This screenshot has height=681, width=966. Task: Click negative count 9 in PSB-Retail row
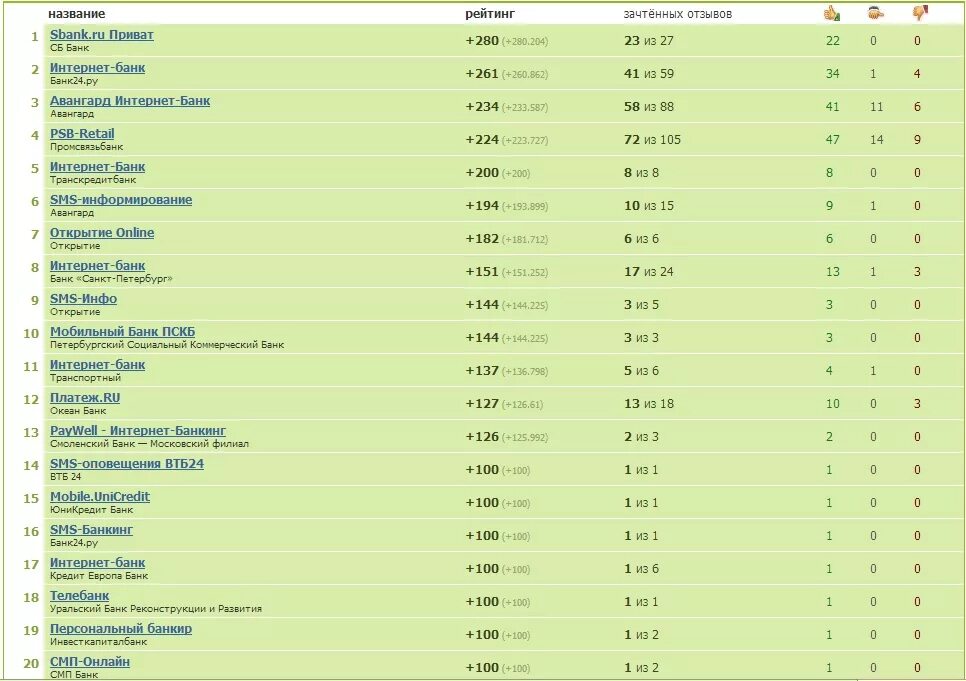[x=917, y=139]
